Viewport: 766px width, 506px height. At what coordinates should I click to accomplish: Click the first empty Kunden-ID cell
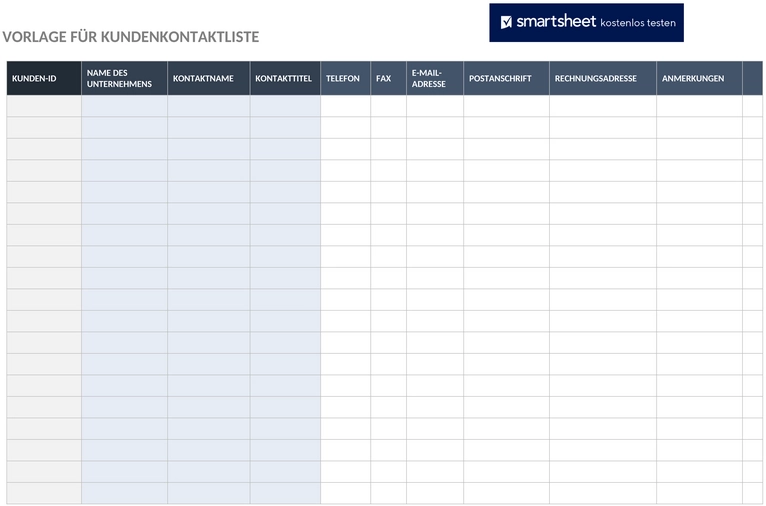(44, 106)
